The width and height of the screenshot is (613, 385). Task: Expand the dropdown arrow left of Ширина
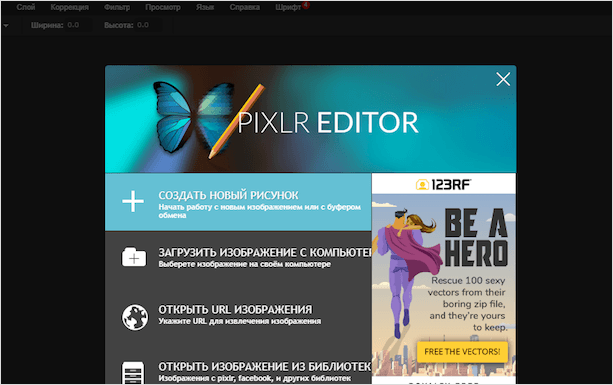(6, 26)
